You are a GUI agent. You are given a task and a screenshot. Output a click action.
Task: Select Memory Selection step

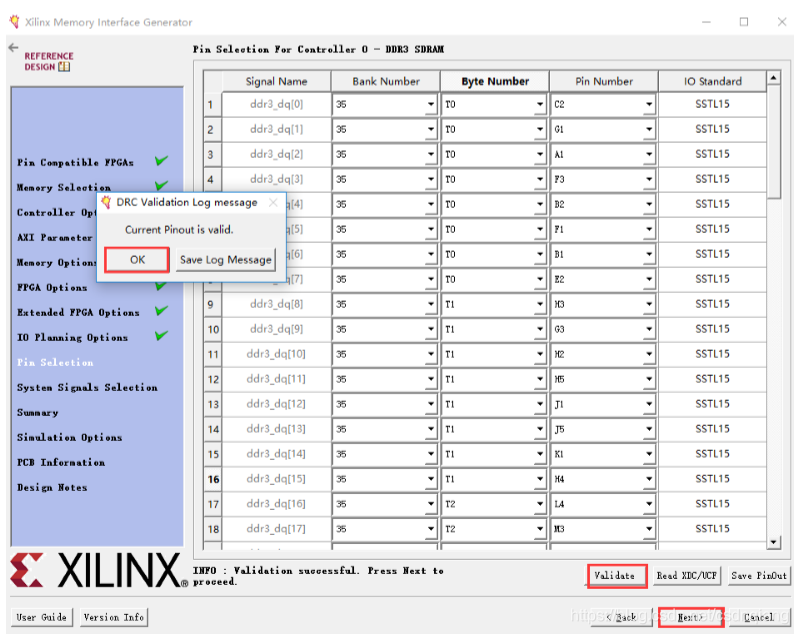coord(64,187)
